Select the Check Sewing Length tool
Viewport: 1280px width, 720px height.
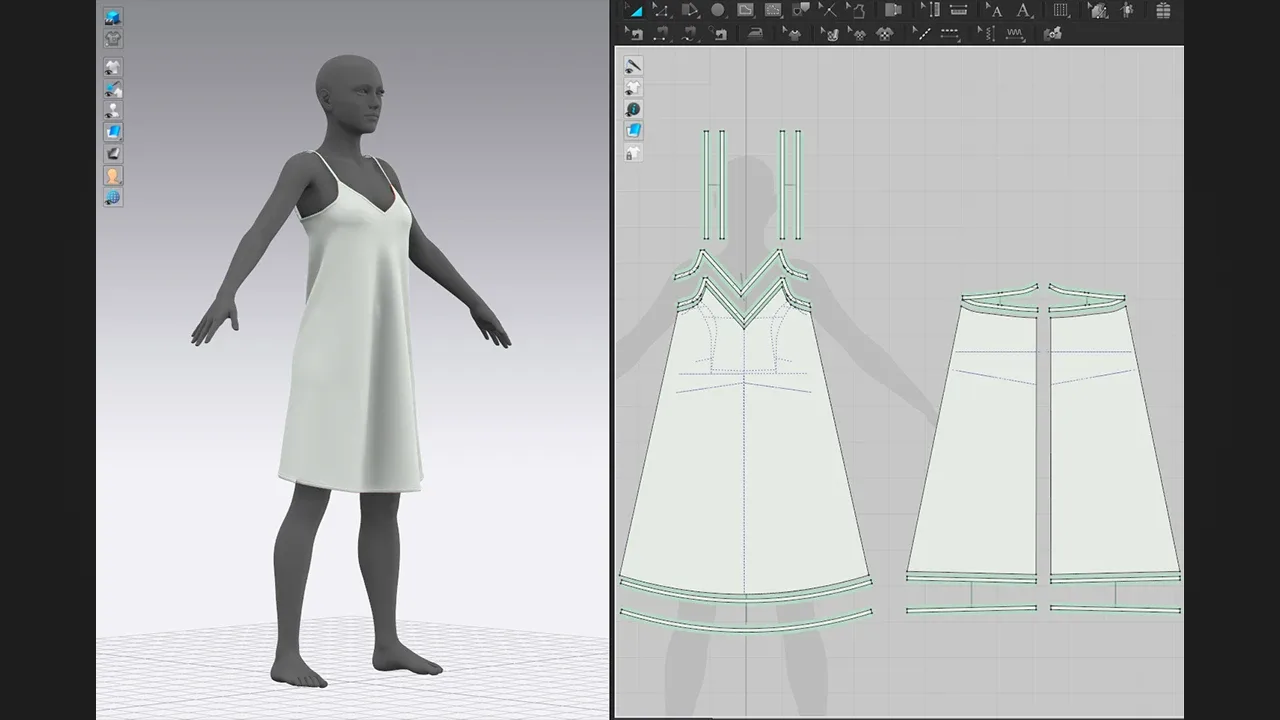pos(717,33)
